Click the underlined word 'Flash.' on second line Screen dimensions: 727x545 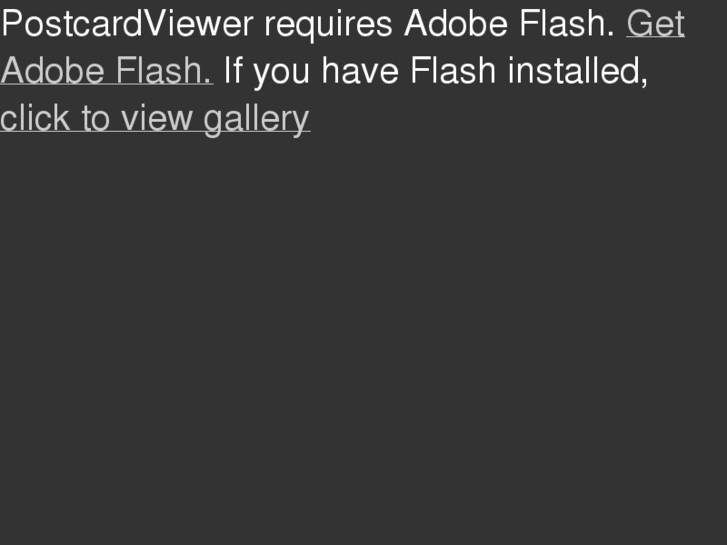pyautogui.click(x=164, y=71)
